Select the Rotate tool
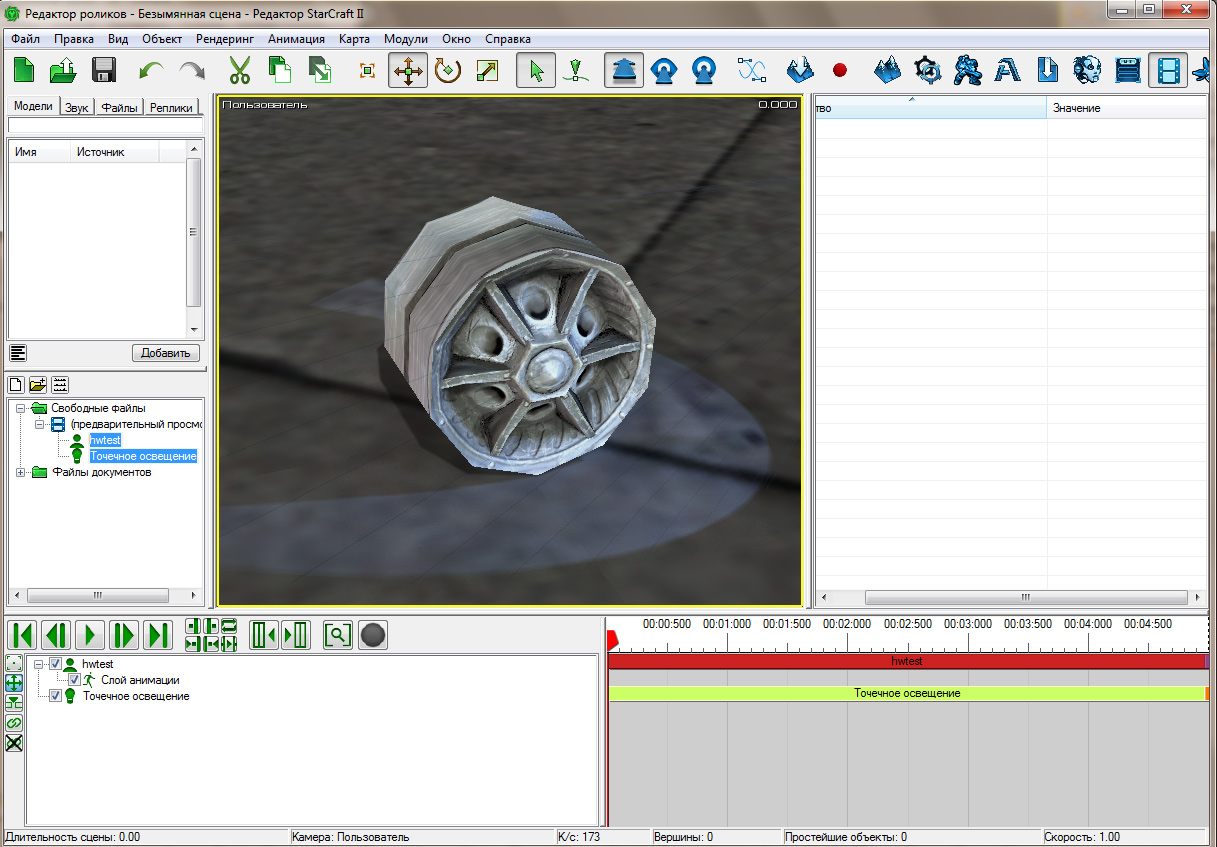The height and width of the screenshot is (847, 1217). pos(448,71)
